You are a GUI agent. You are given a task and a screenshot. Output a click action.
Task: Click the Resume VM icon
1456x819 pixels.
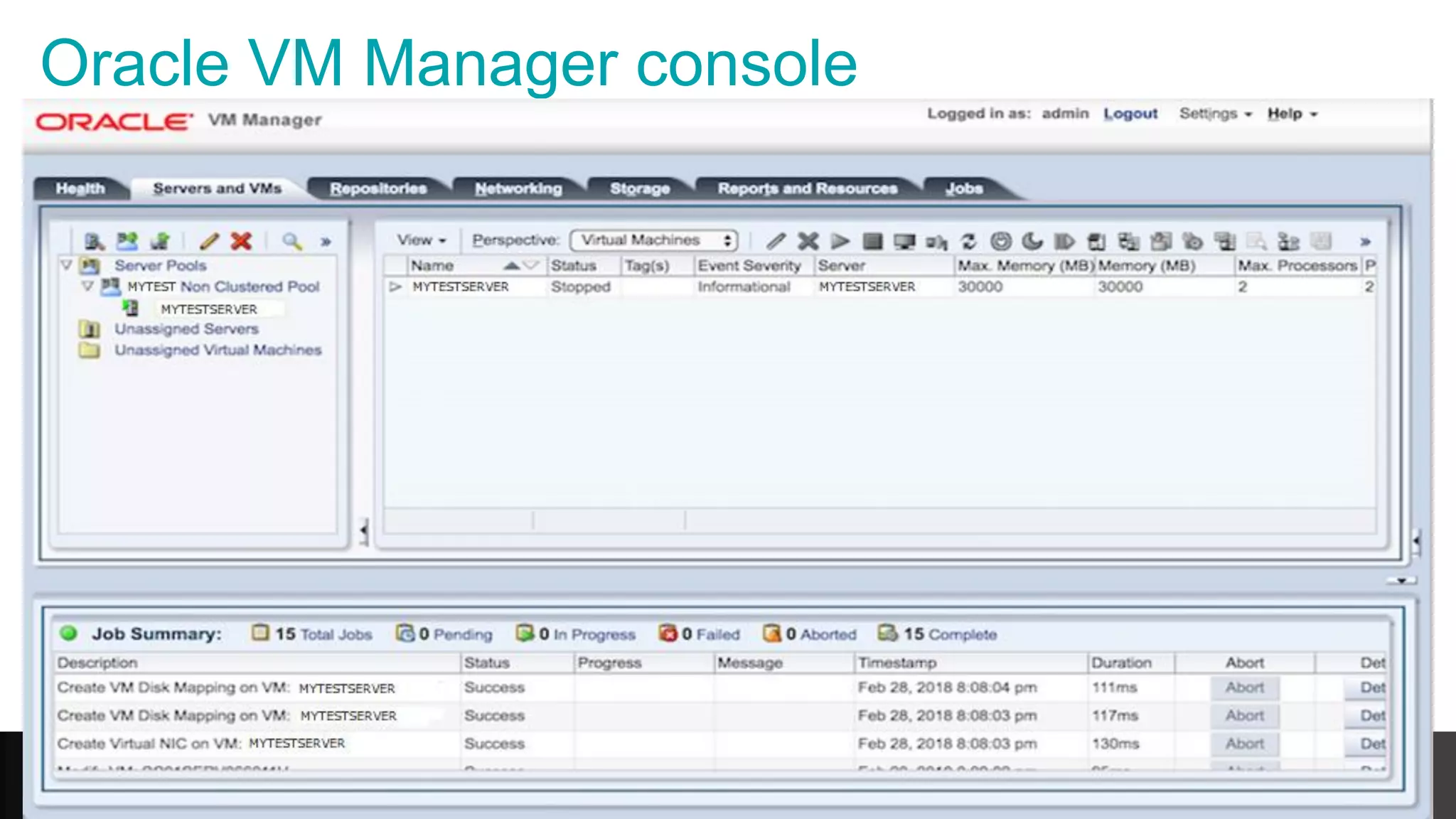coord(1064,241)
